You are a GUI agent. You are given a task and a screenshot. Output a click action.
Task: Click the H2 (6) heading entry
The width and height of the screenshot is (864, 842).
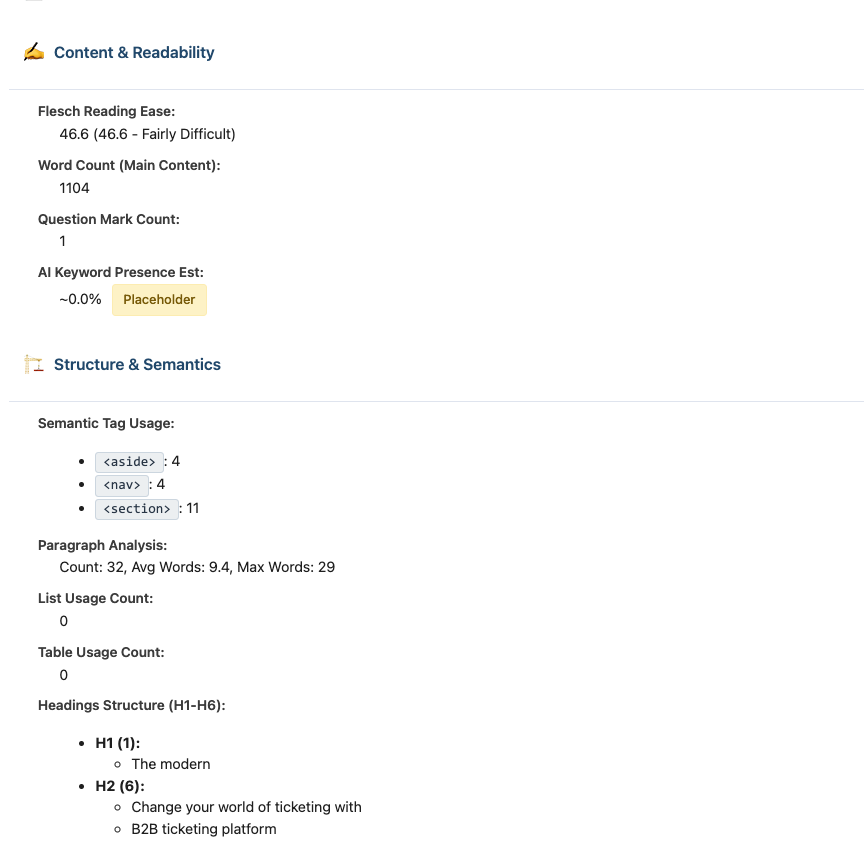click(x=120, y=786)
